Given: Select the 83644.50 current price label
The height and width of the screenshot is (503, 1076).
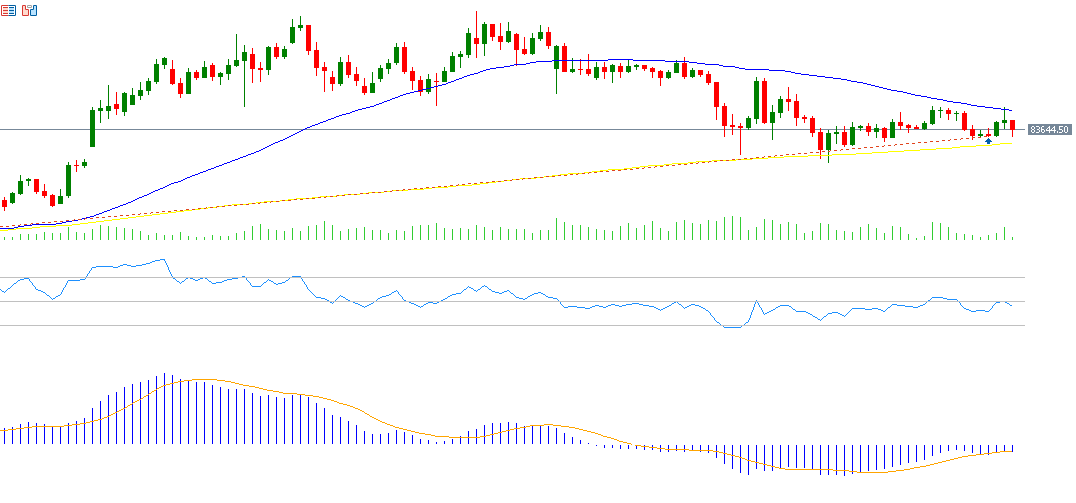Looking at the screenshot, I should click(x=1049, y=130).
